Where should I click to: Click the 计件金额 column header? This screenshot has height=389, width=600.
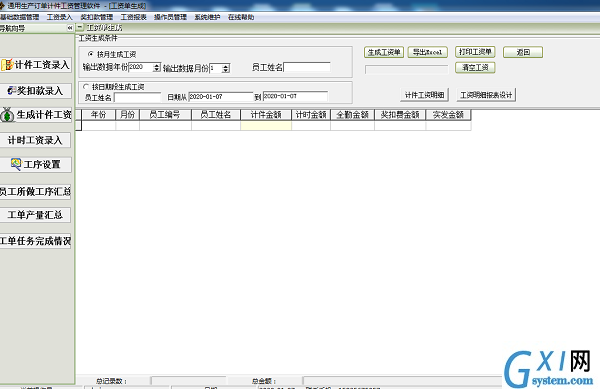pyautogui.click(x=266, y=115)
